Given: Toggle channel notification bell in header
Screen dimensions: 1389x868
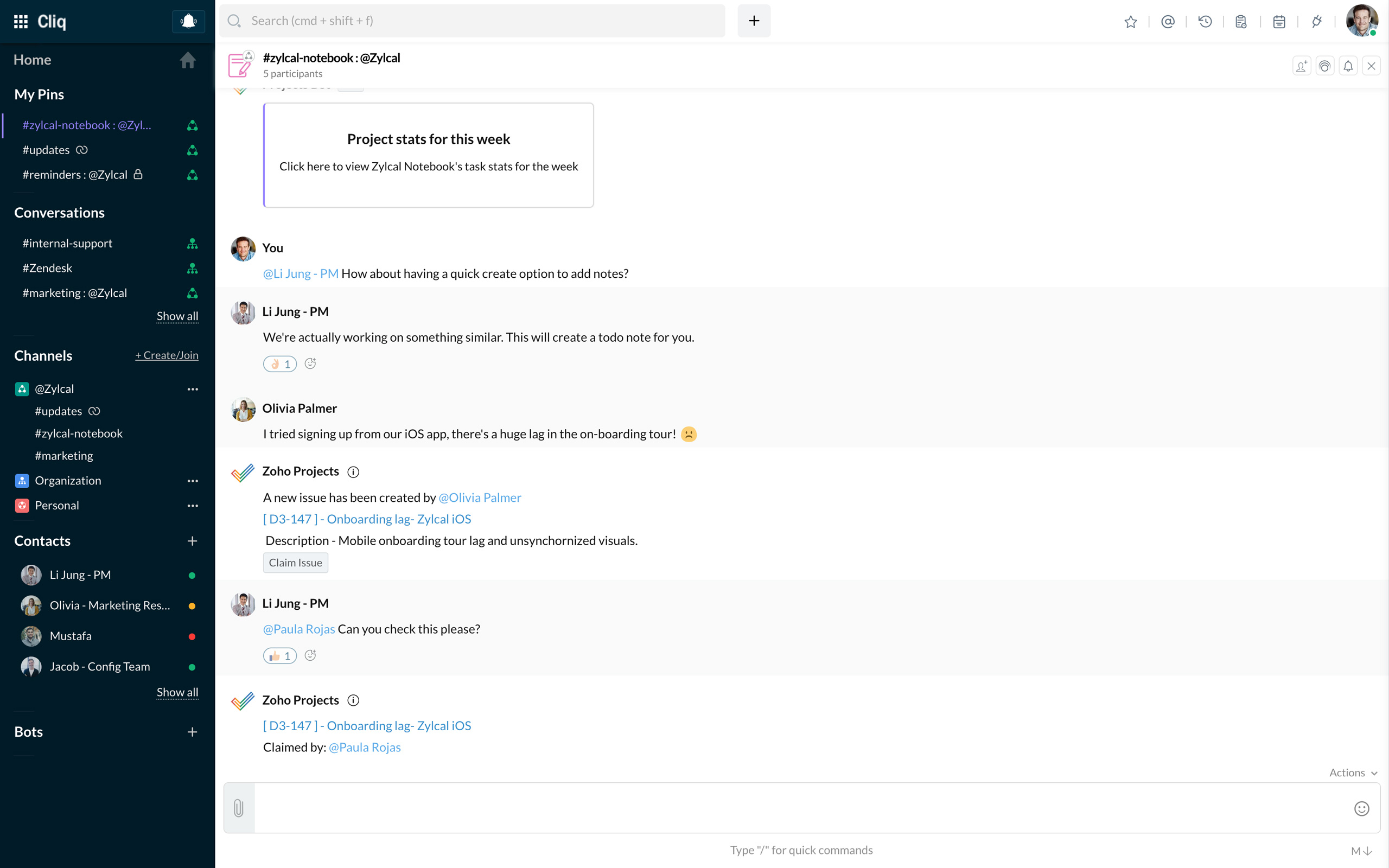Looking at the screenshot, I should pos(1348,66).
